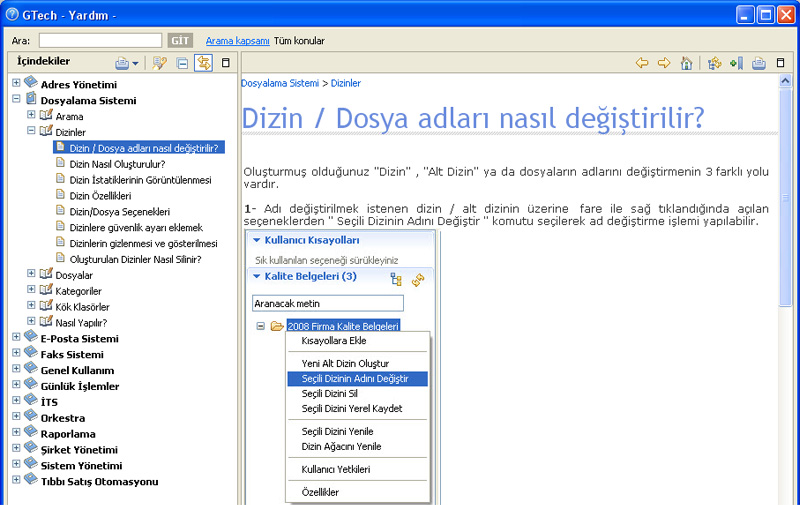Screen dimensions: 800x505
Task: Collapse the Dizinler node
Action: point(31,131)
